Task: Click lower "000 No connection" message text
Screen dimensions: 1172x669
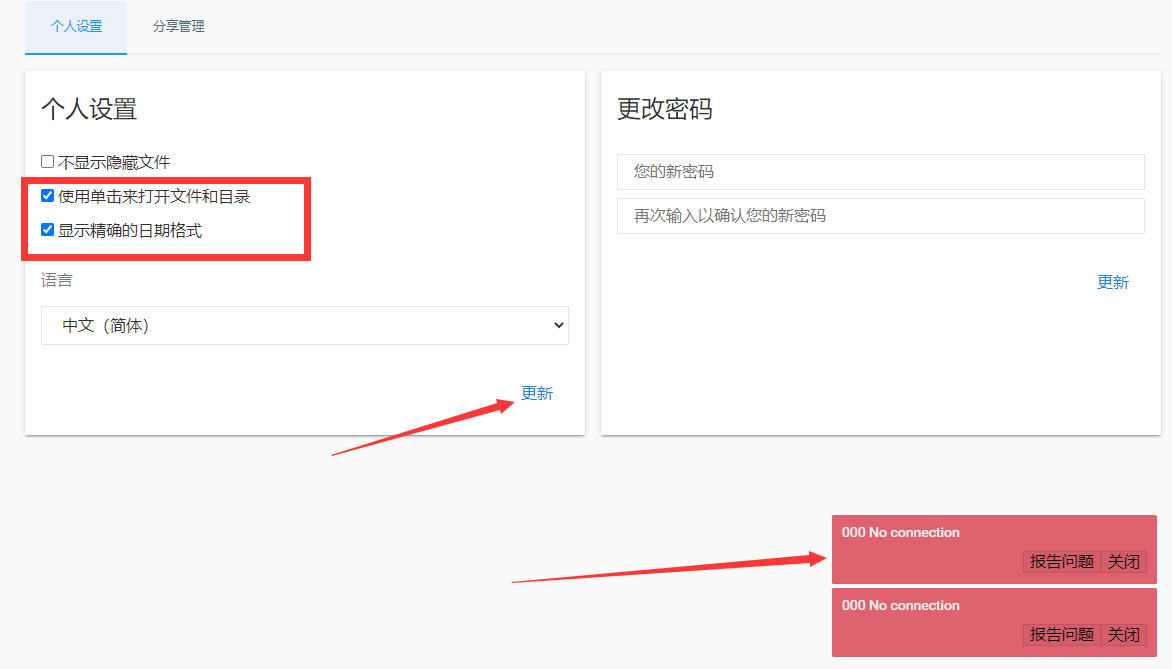Action: [x=901, y=605]
